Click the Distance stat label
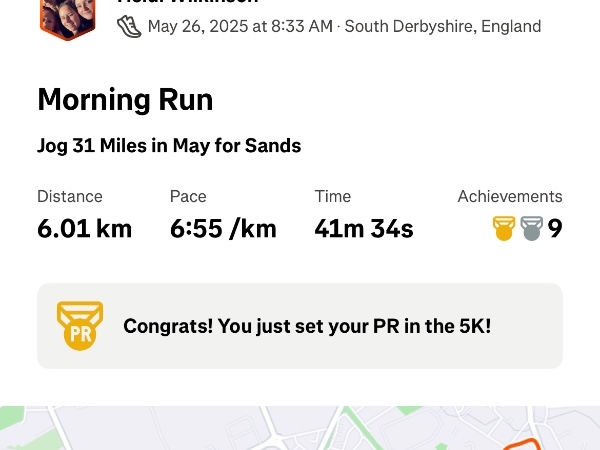This screenshot has height=450, width=600. pos(70,197)
